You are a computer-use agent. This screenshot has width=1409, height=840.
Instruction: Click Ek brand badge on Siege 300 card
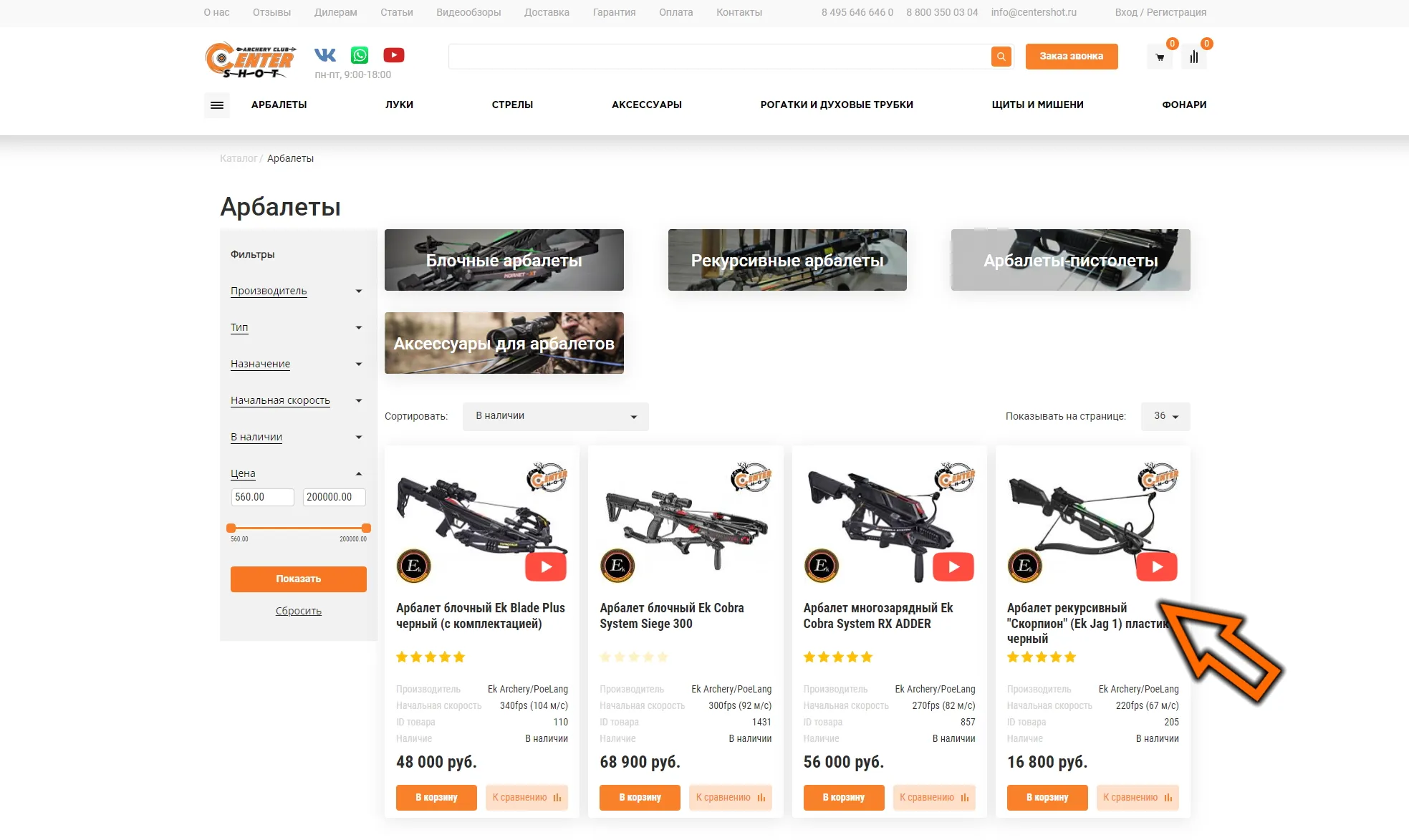pyautogui.click(x=617, y=566)
